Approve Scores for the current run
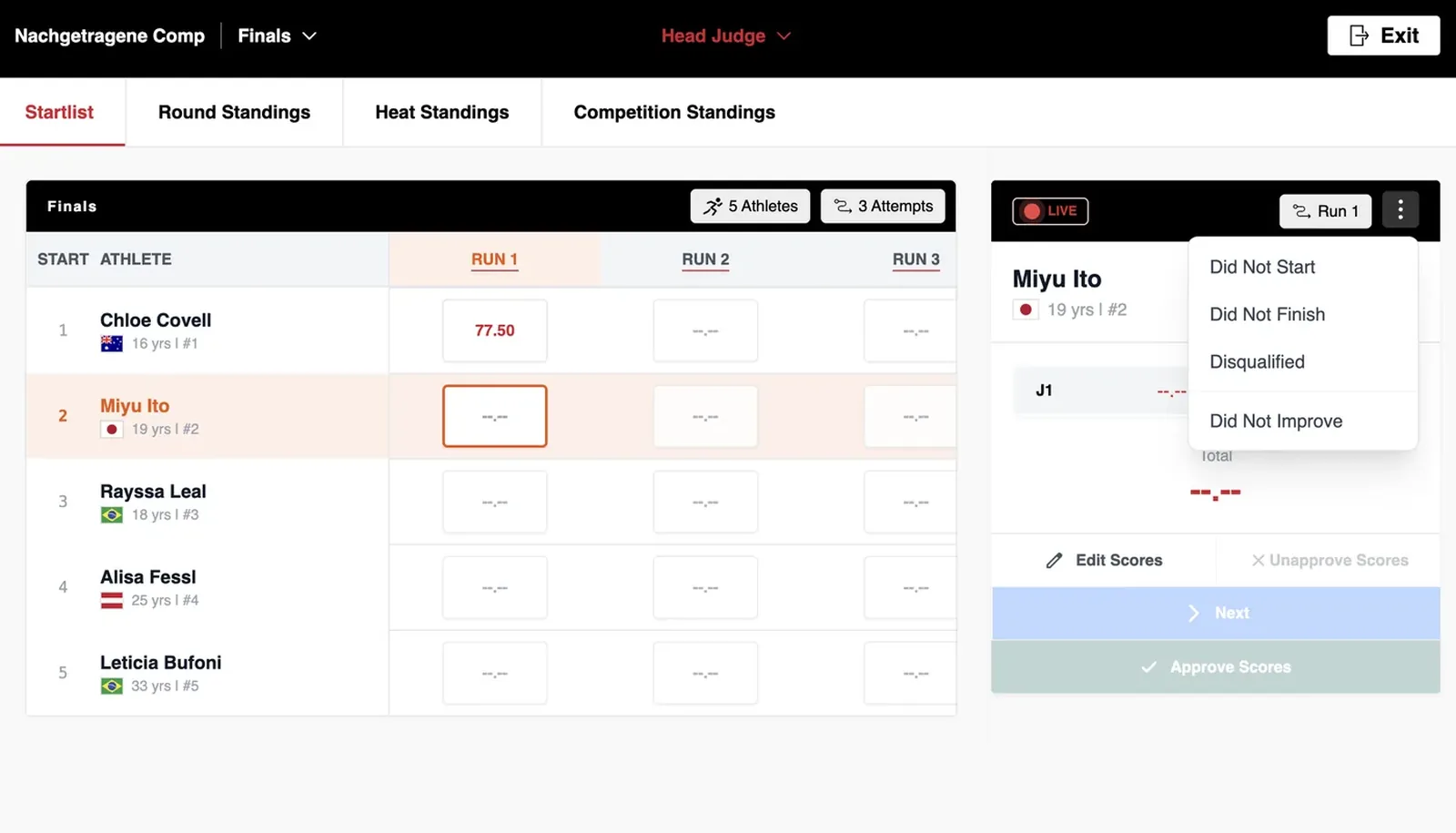 (x=1216, y=666)
